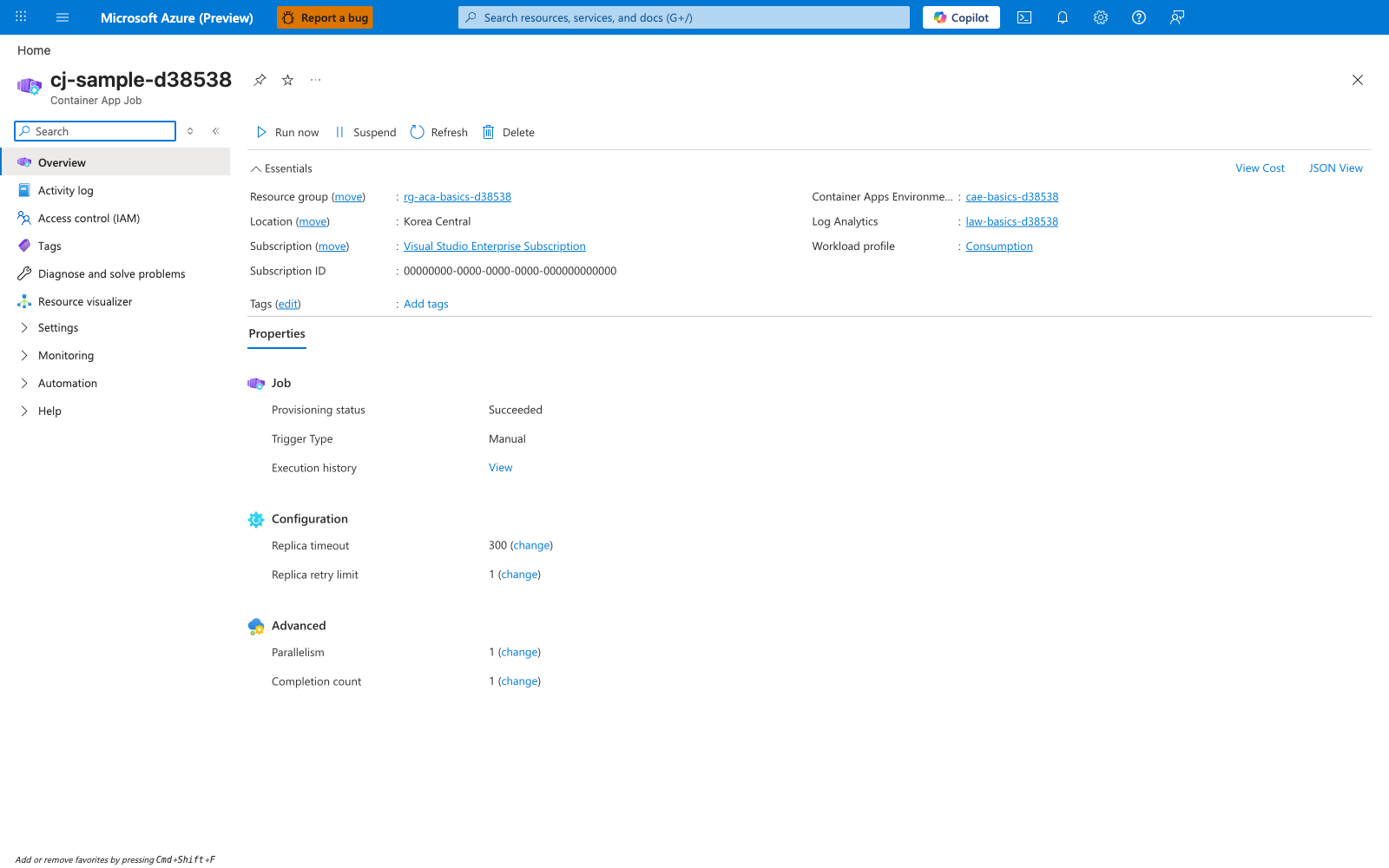
Task: Open JSON View link
Action: click(x=1335, y=168)
